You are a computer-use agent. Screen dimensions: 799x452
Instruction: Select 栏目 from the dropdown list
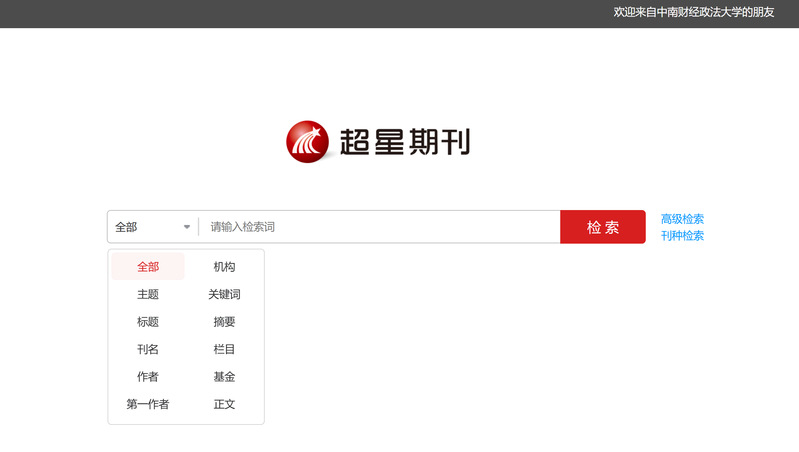pos(224,350)
